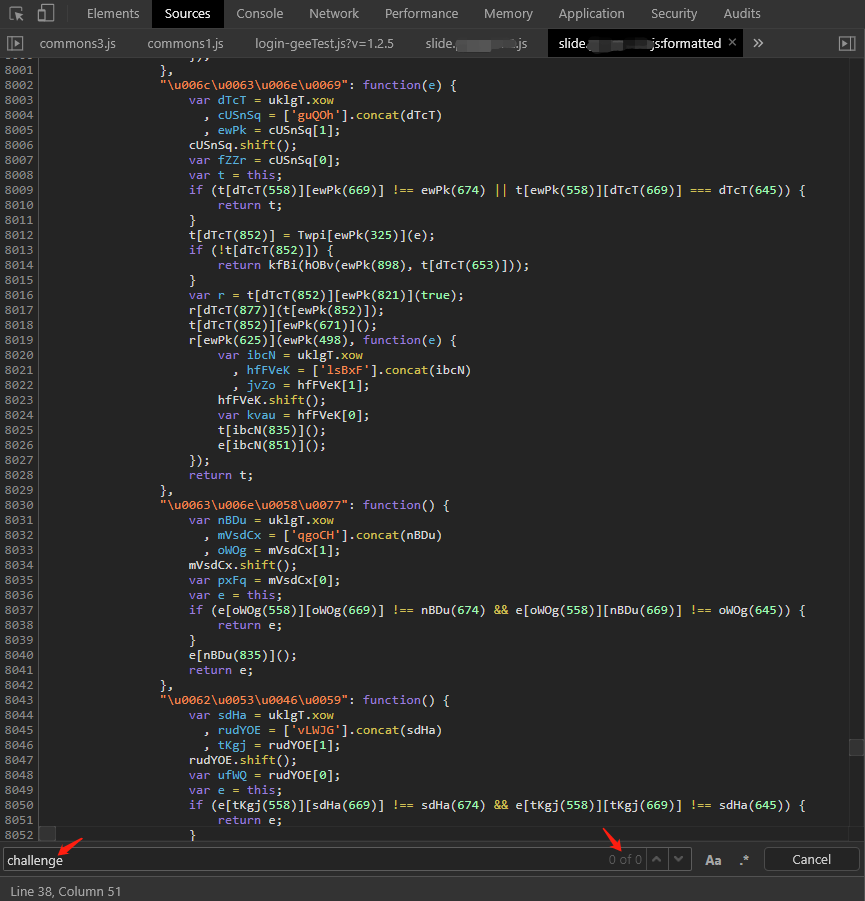Click the 0 of 0 match counter
This screenshot has width=865, height=901.
point(625,860)
